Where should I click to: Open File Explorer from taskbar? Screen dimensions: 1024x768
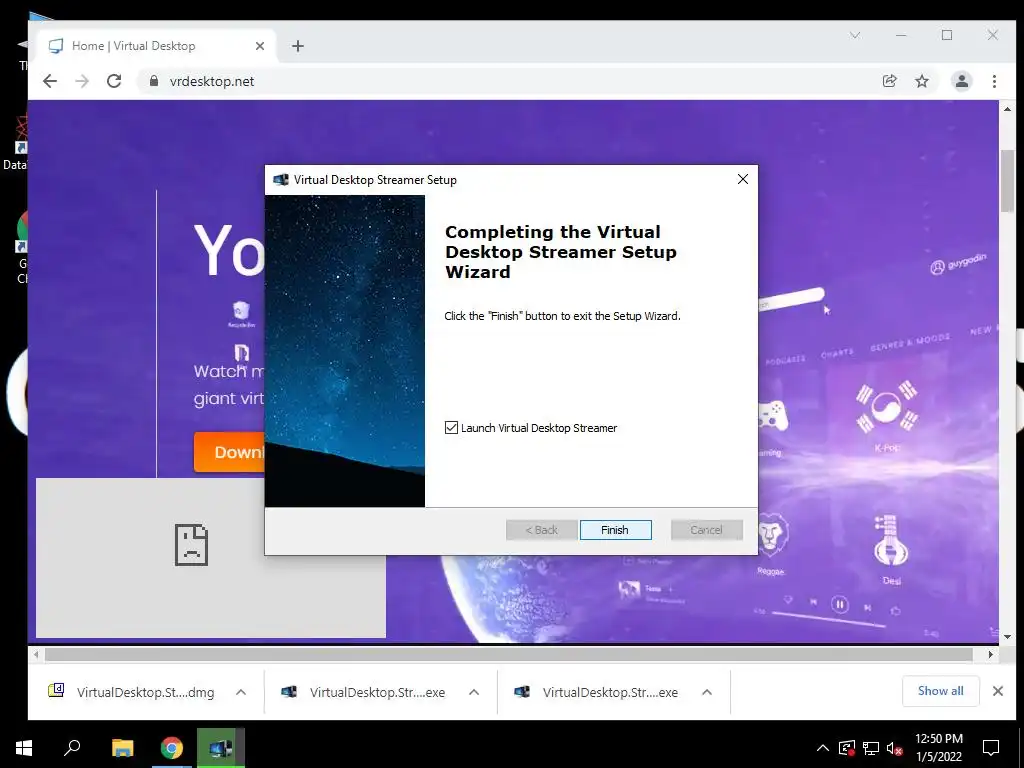122,748
